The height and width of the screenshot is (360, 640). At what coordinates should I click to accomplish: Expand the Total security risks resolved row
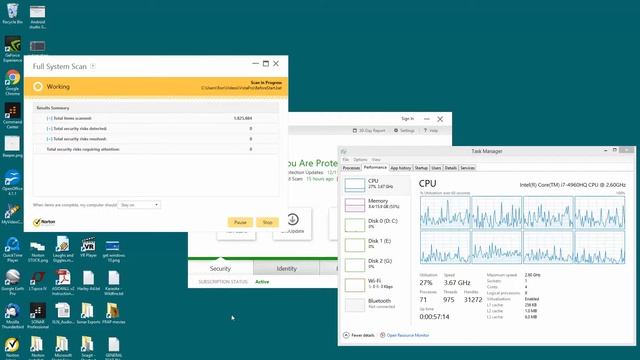coord(49,139)
